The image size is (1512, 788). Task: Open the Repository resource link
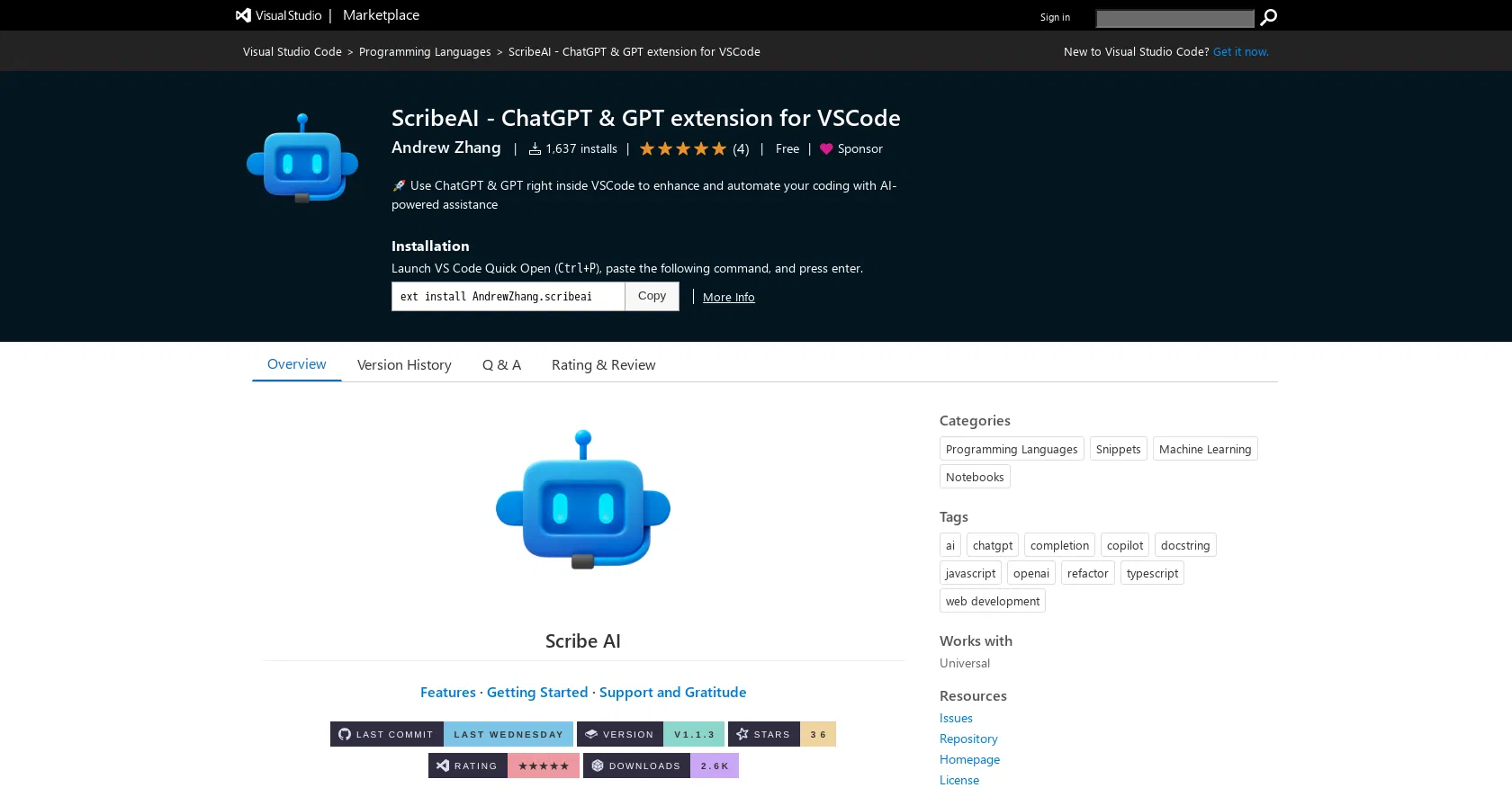(968, 739)
